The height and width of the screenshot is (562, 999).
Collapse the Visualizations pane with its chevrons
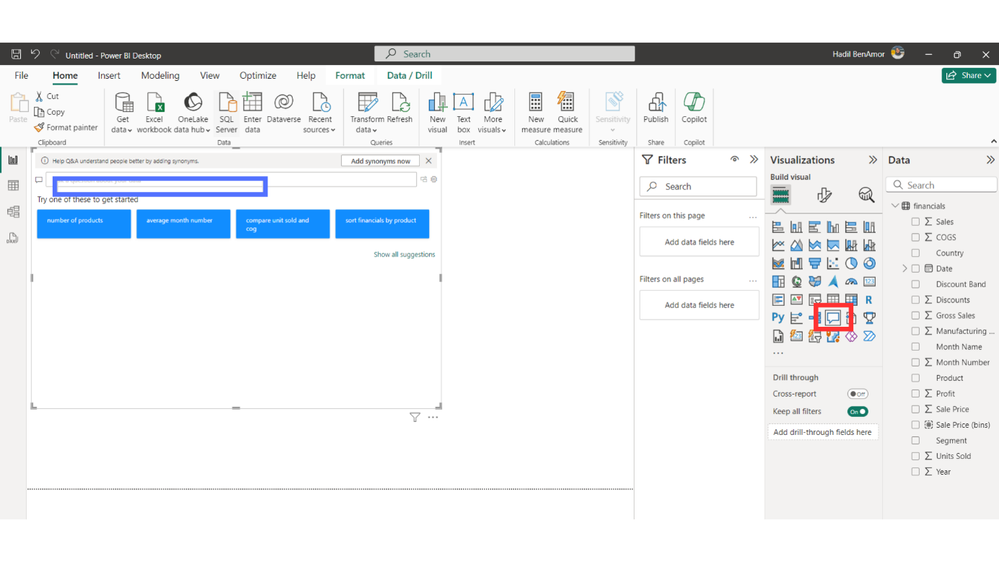pyautogui.click(x=872, y=160)
